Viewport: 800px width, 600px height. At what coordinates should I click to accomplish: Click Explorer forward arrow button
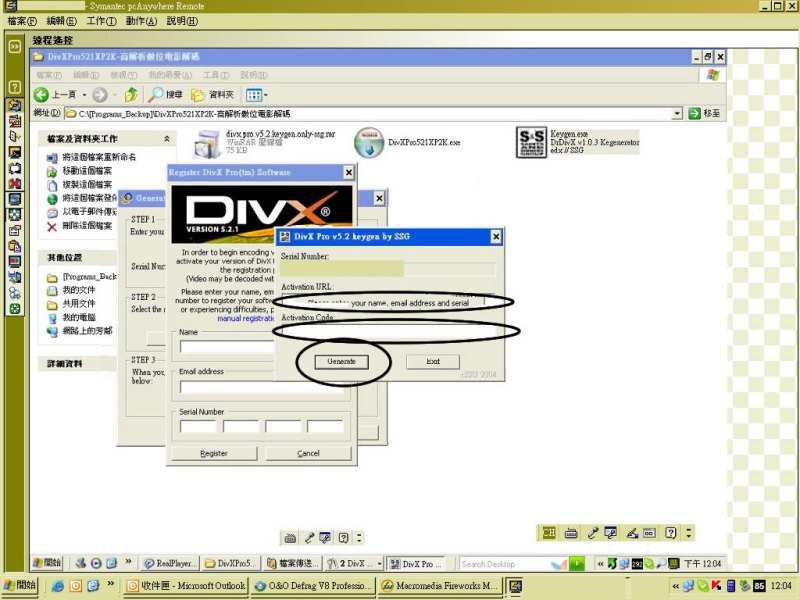[100, 94]
